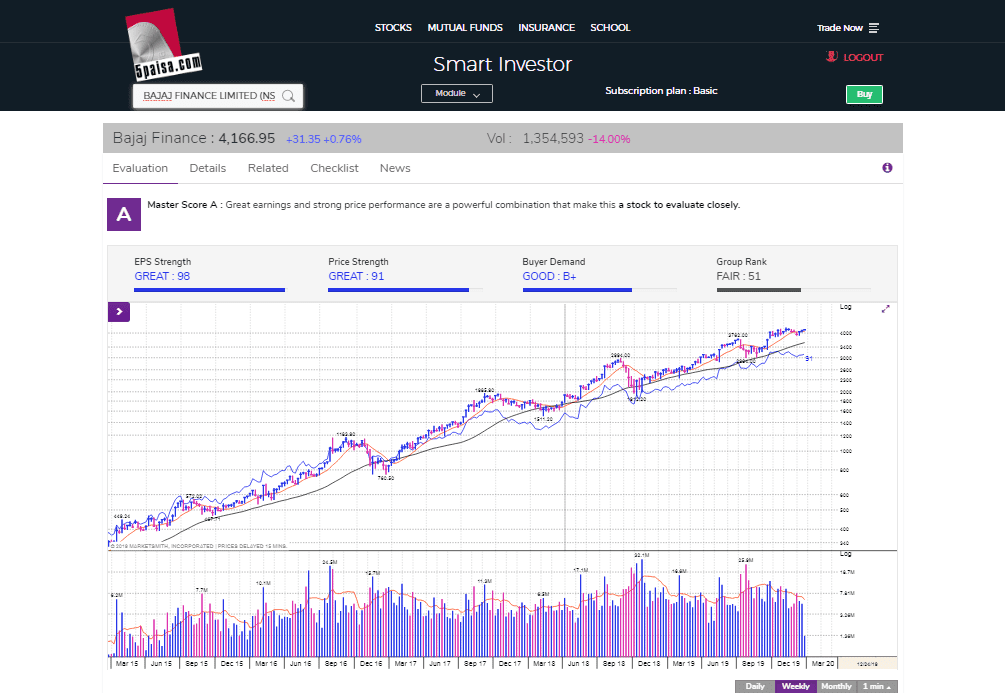Open the Module dropdown
Screen dimensions: 1005x693
click(457, 94)
